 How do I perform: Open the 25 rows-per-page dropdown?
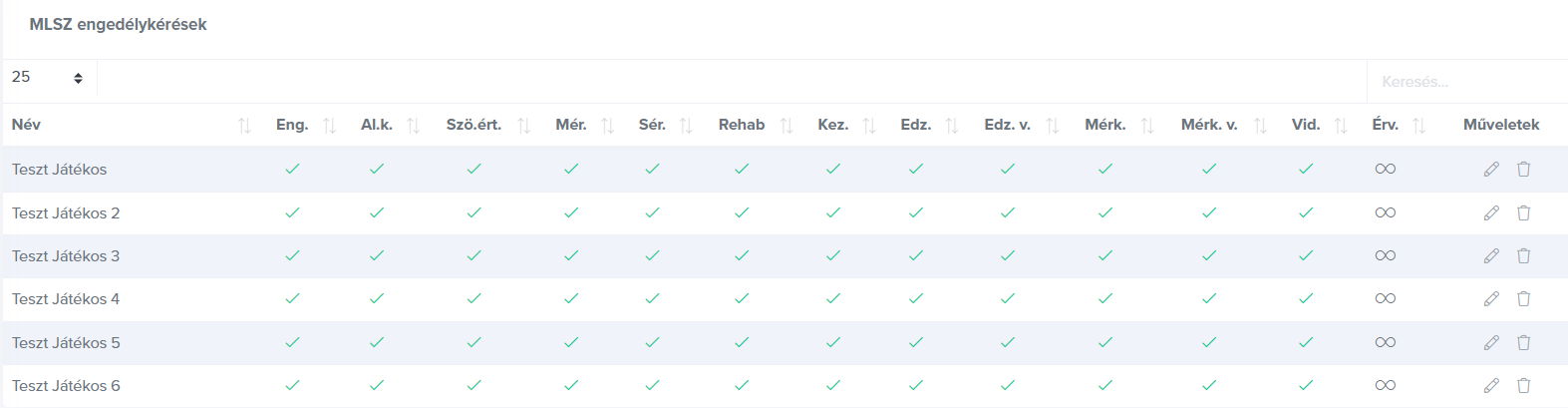(x=49, y=78)
